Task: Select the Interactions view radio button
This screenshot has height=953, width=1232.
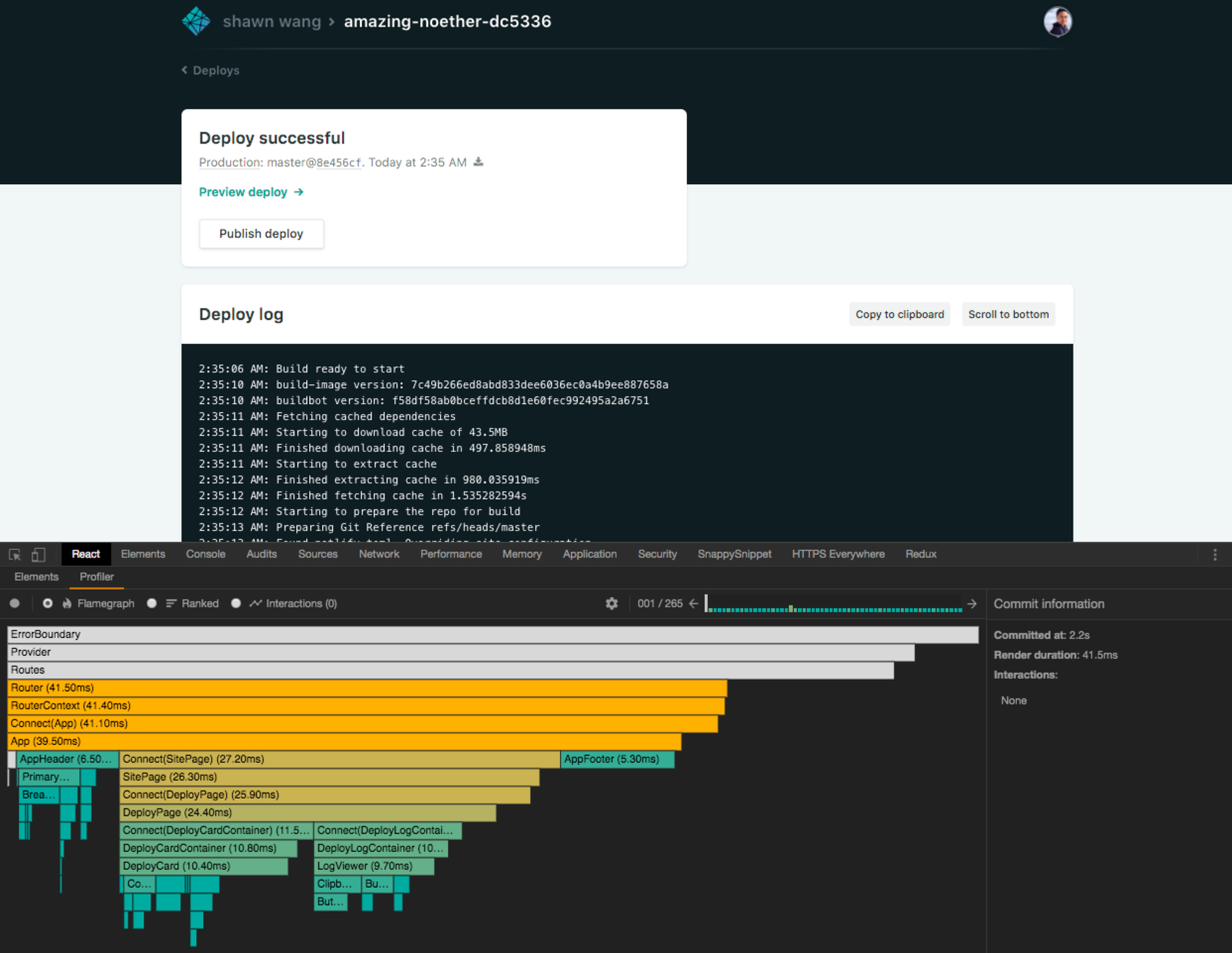Action: pyautogui.click(x=235, y=603)
